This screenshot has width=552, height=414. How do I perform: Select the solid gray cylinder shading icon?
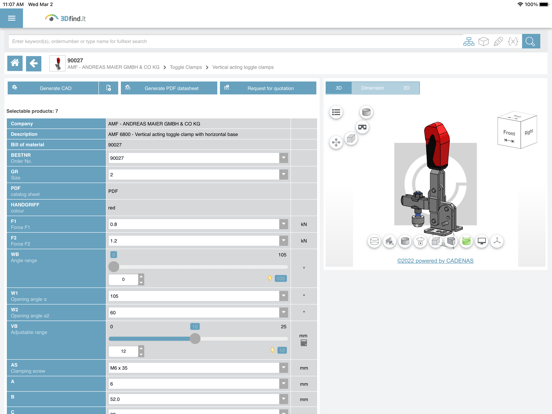coord(405,242)
